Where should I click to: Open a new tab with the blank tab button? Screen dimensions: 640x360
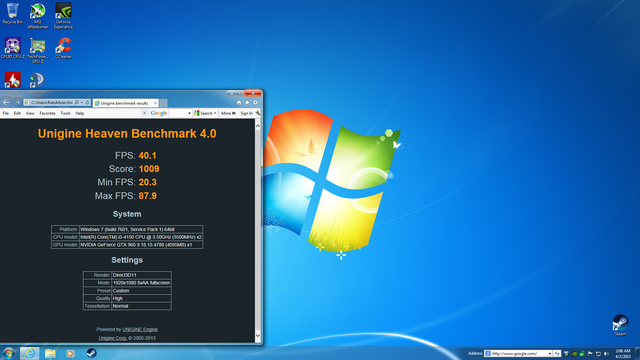pos(163,103)
